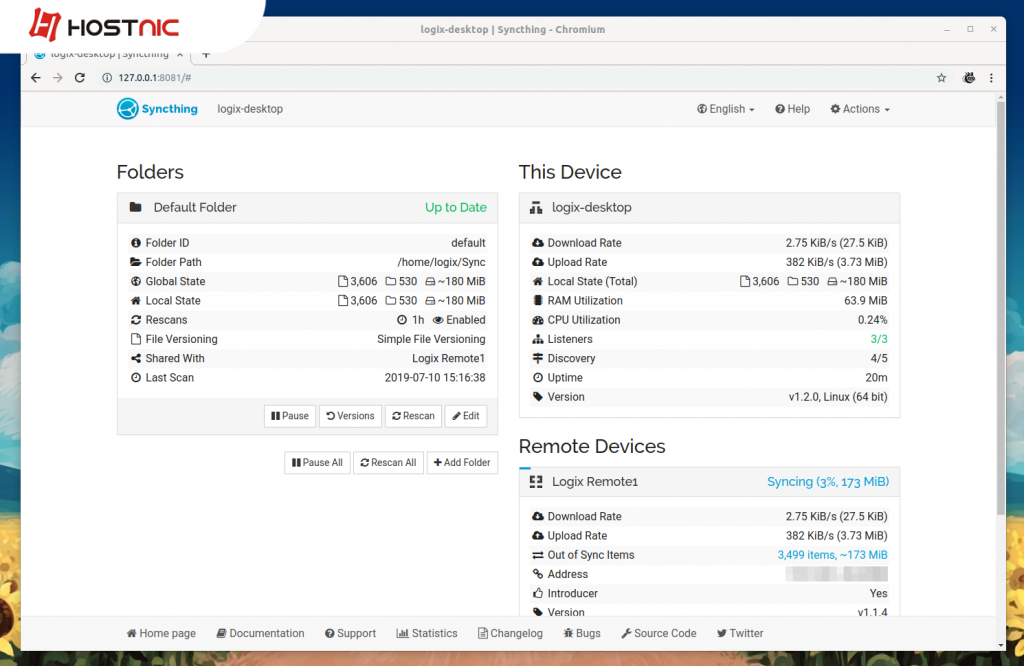Click the Last Scan clock icon
Viewport: 1024px width, 666px height.
click(136, 377)
